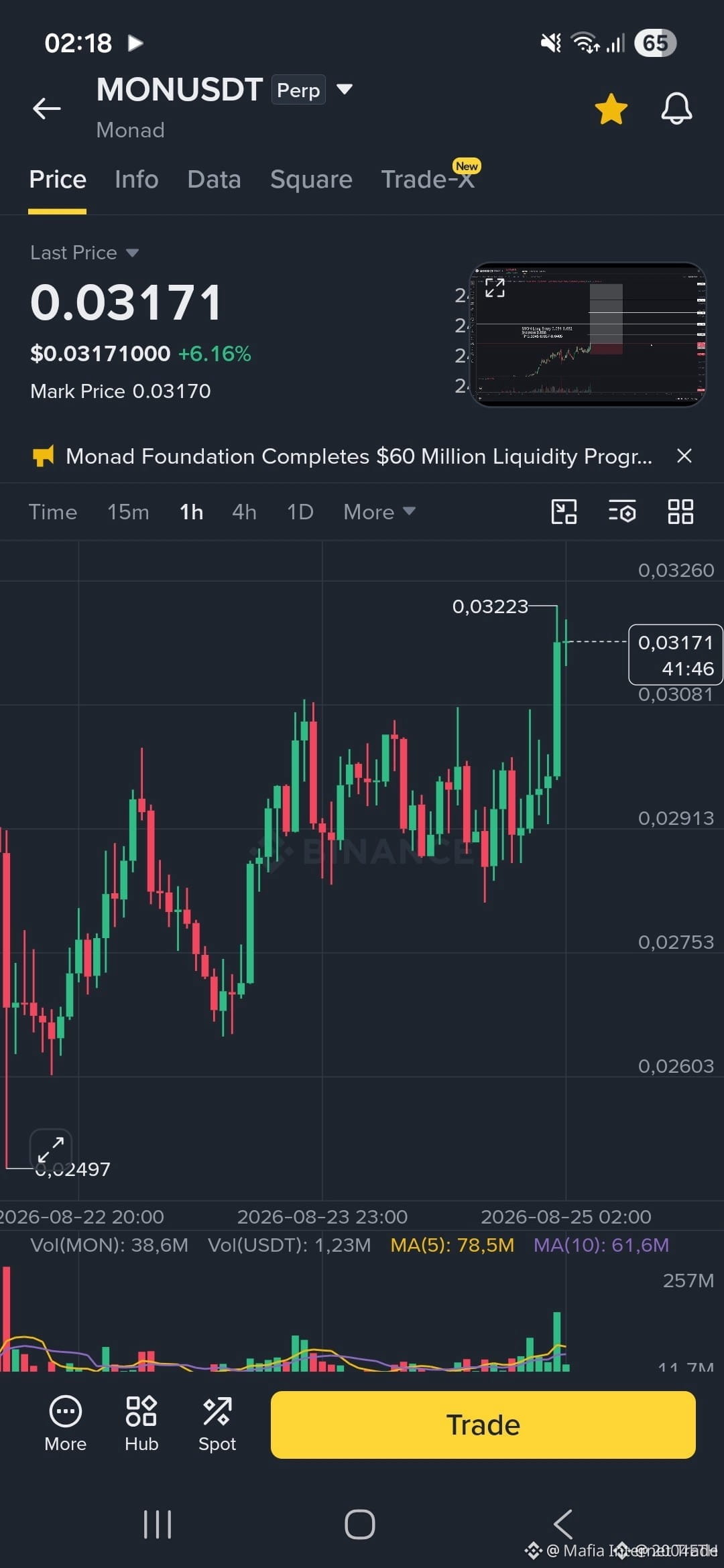724x1568 pixels.
Task: Open the Trade-X tab
Action: pyautogui.click(x=428, y=180)
